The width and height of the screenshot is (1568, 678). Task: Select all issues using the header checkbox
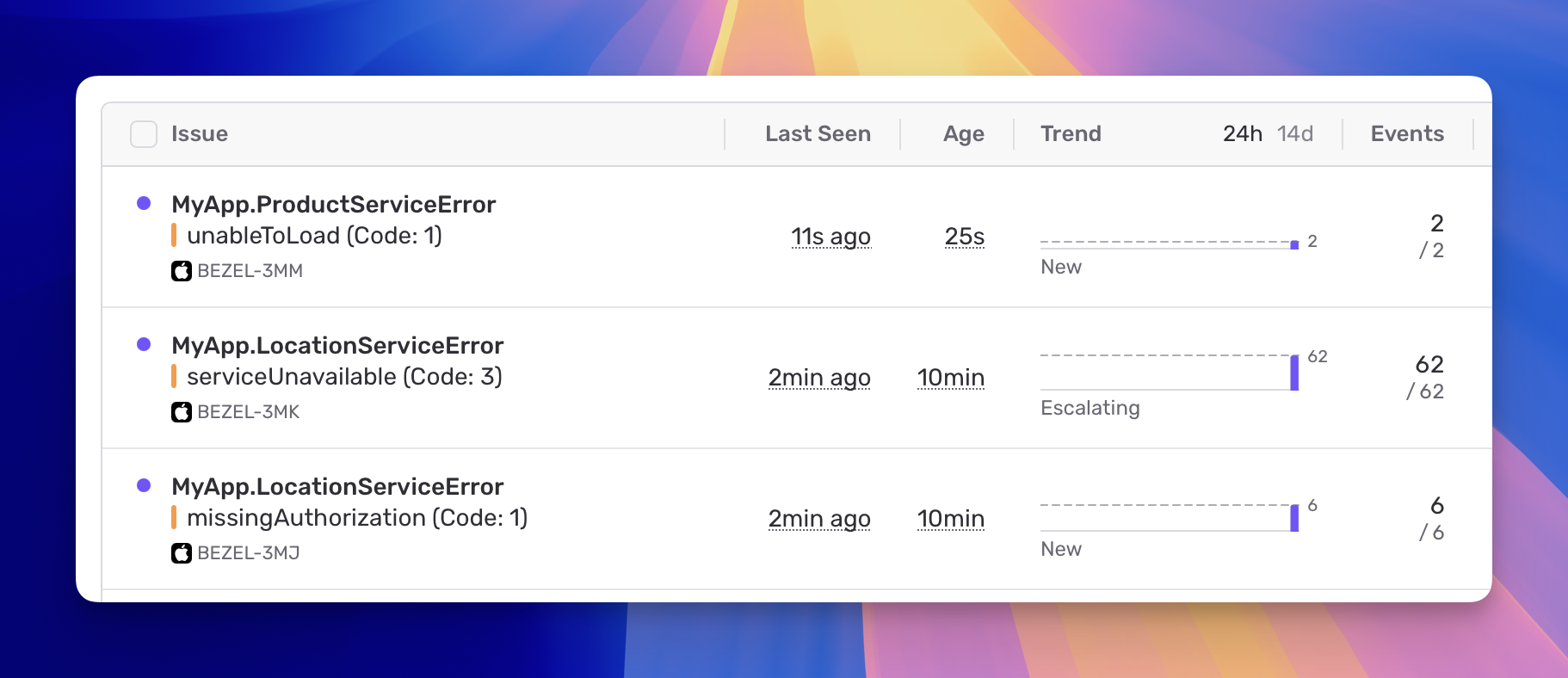(x=143, y=133)
